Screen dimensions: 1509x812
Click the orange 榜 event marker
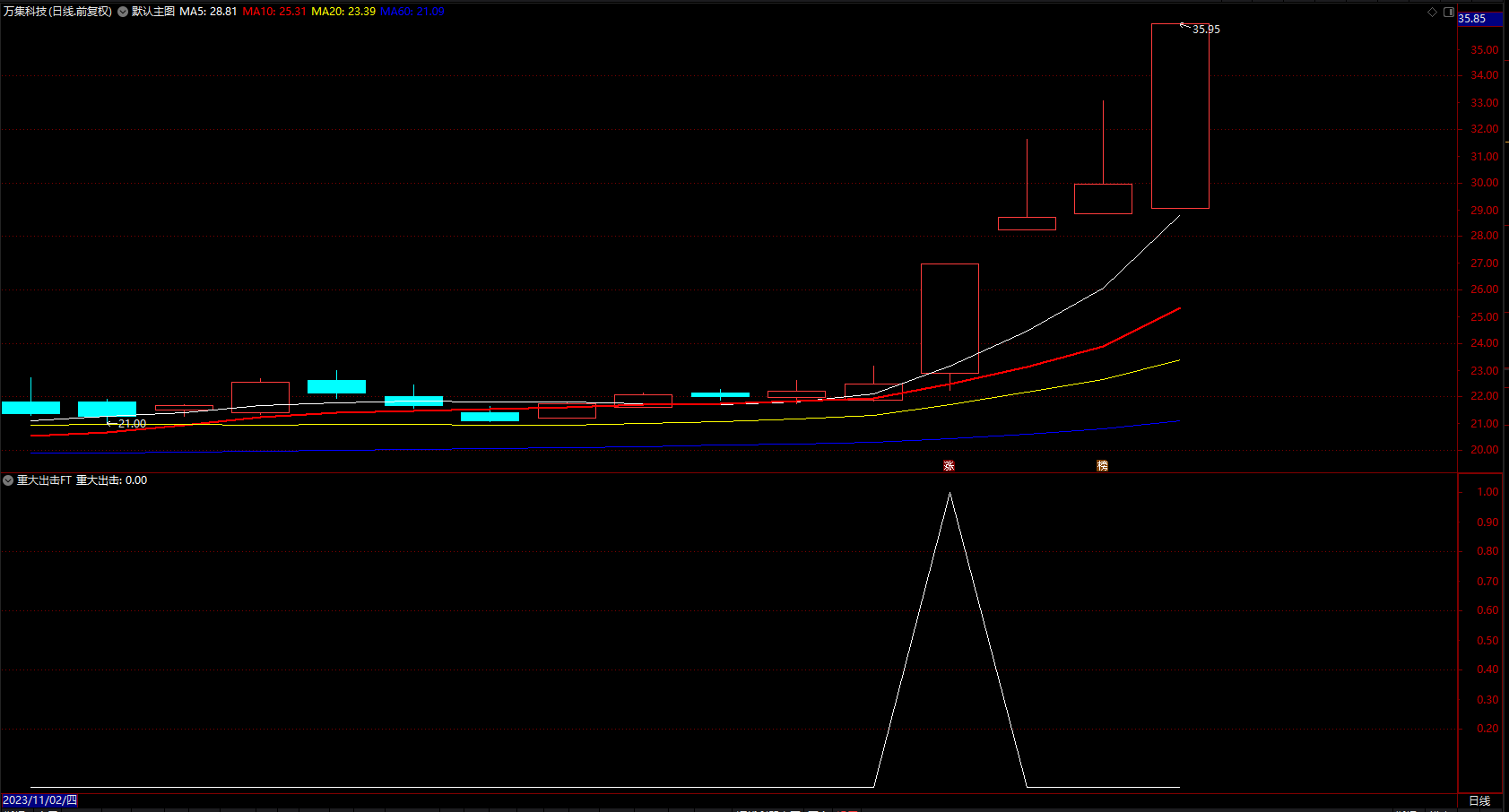tap(1102, 466)
